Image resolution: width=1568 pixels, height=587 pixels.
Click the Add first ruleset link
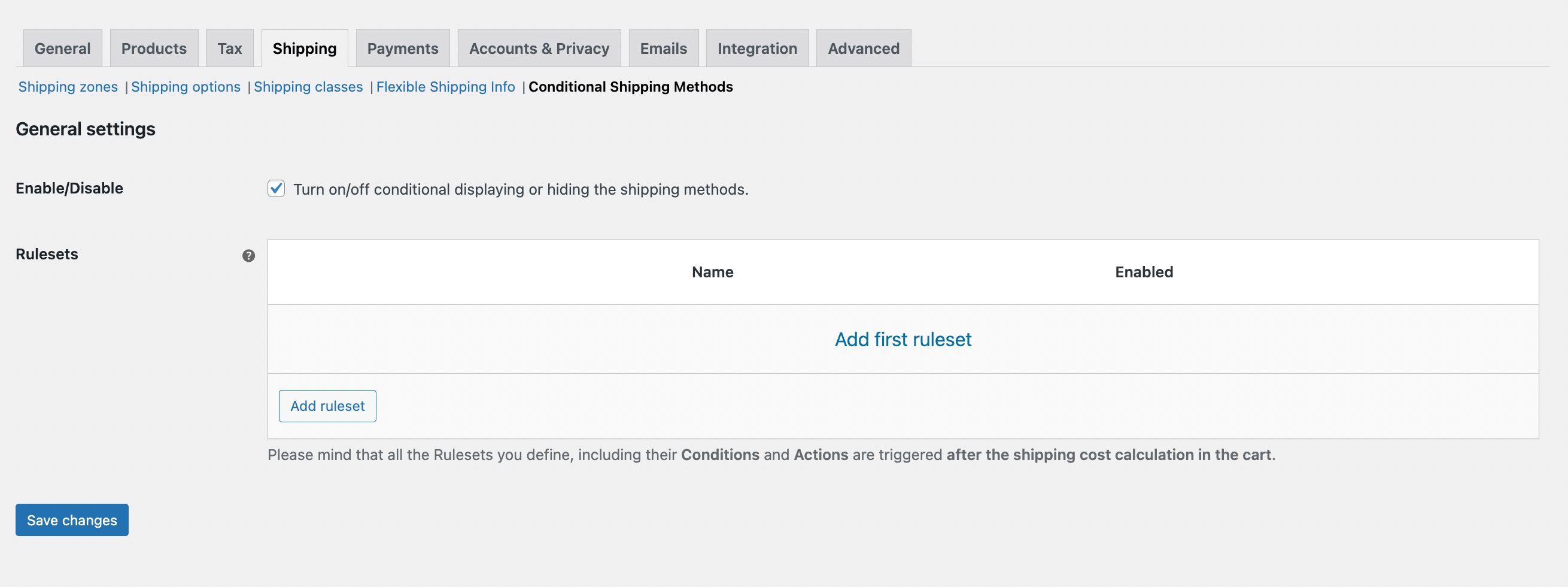(x=902, y=339)
